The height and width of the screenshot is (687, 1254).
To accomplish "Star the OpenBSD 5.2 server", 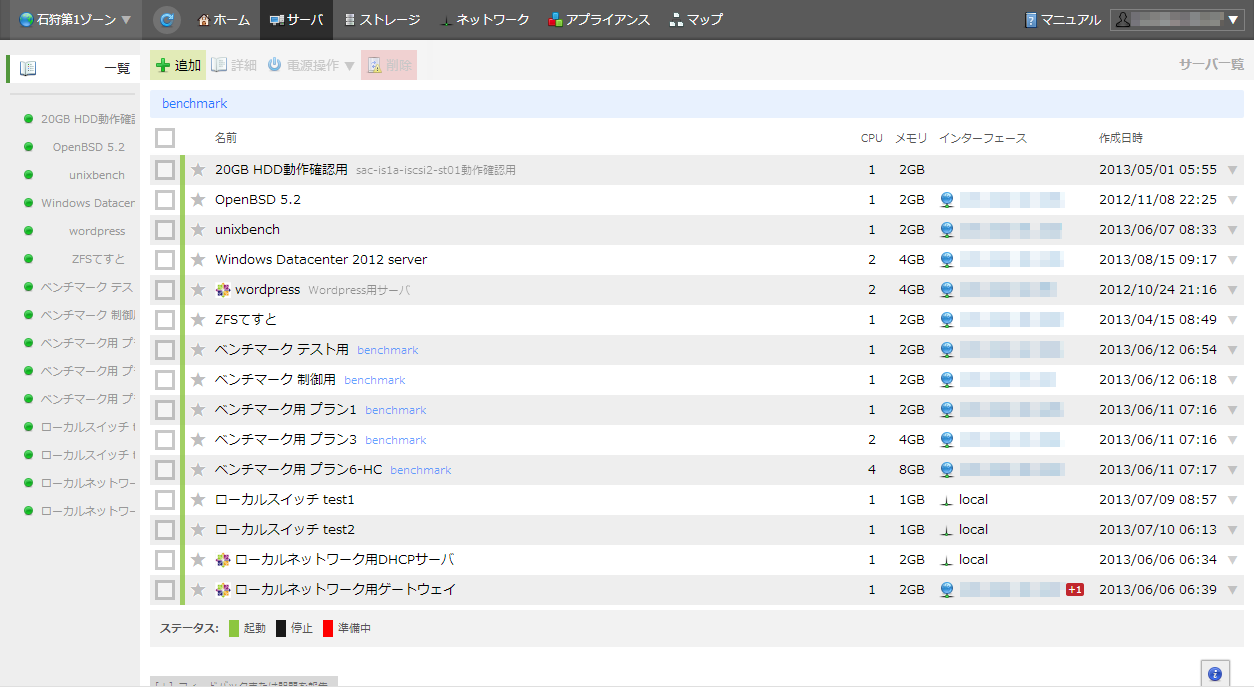I will [198, 200].
